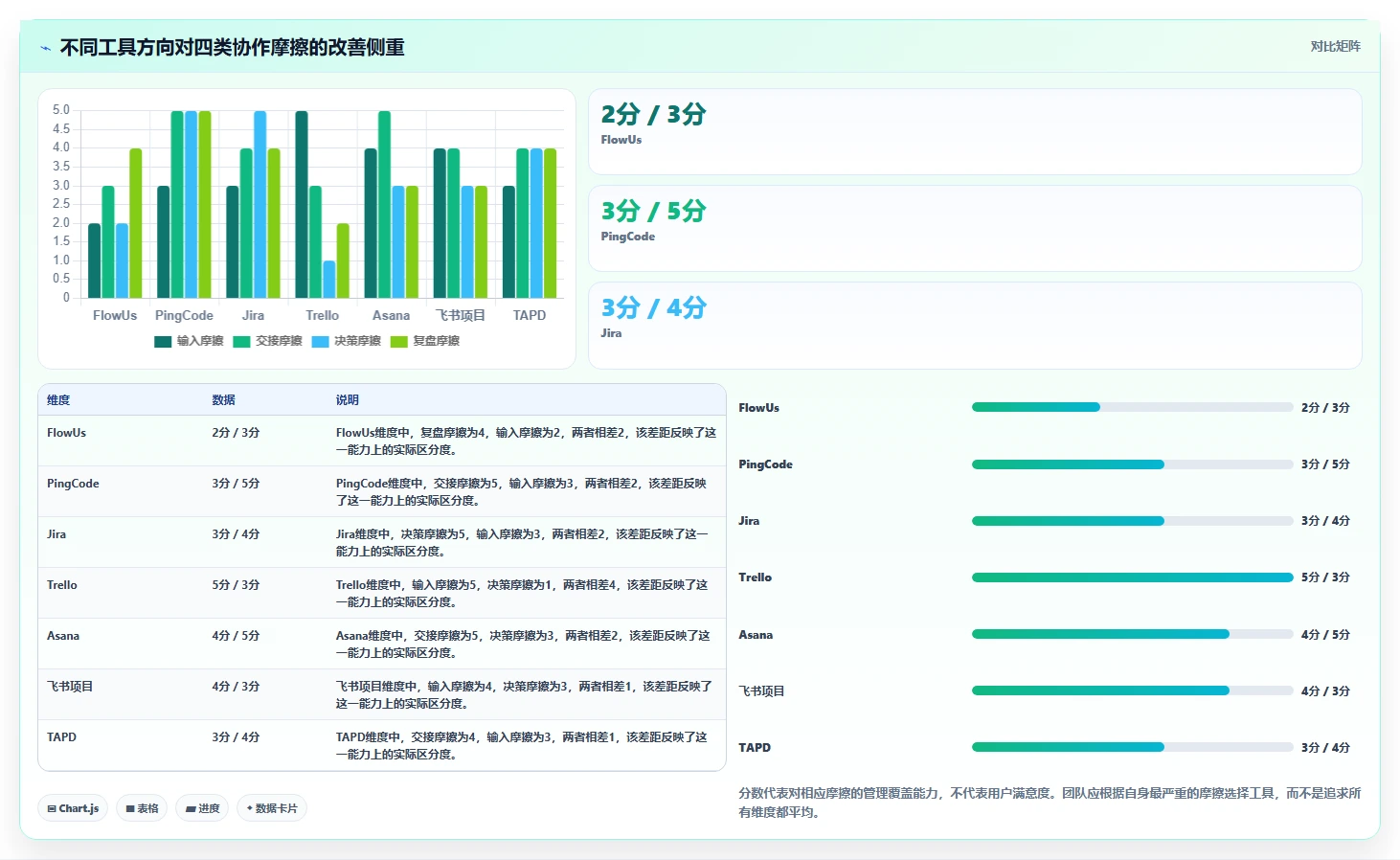Image resolution: width=1400 pixels, height=860 pixels.
Task: Click the description starting Trello维度中
Action: 522,594
